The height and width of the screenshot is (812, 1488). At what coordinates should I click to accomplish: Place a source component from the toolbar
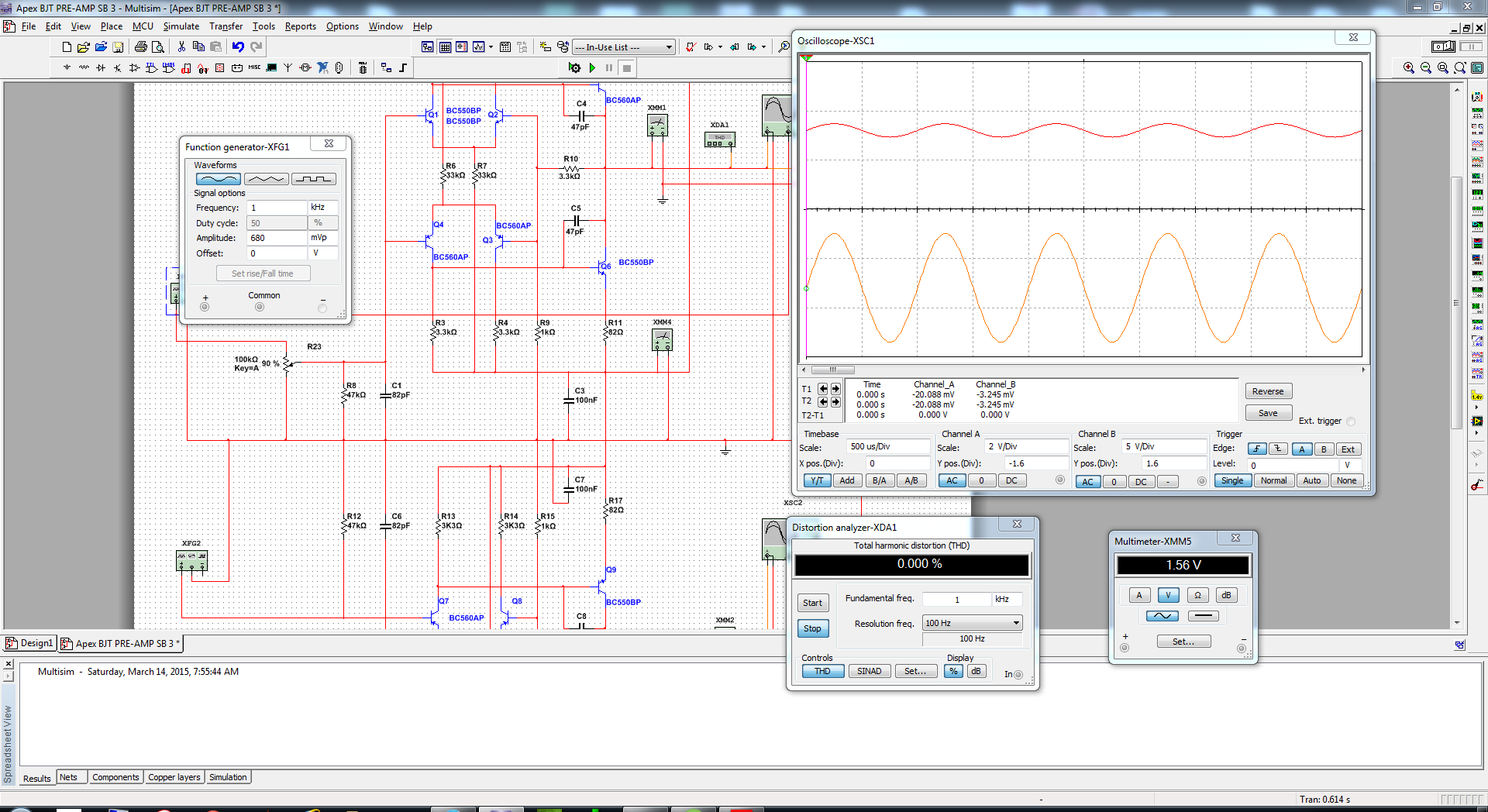point(67,68)
